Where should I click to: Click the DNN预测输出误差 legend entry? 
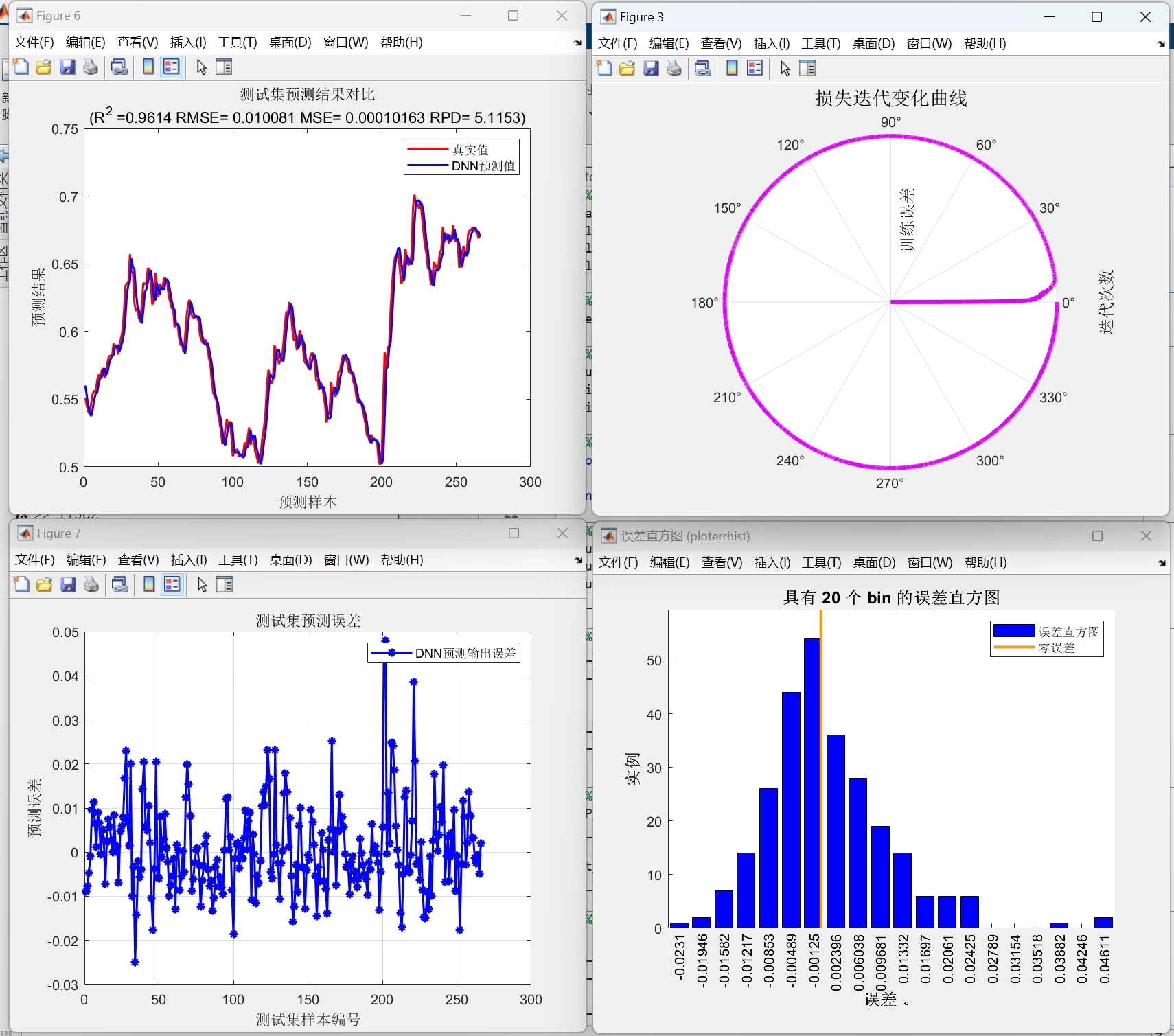click(467, 653)
